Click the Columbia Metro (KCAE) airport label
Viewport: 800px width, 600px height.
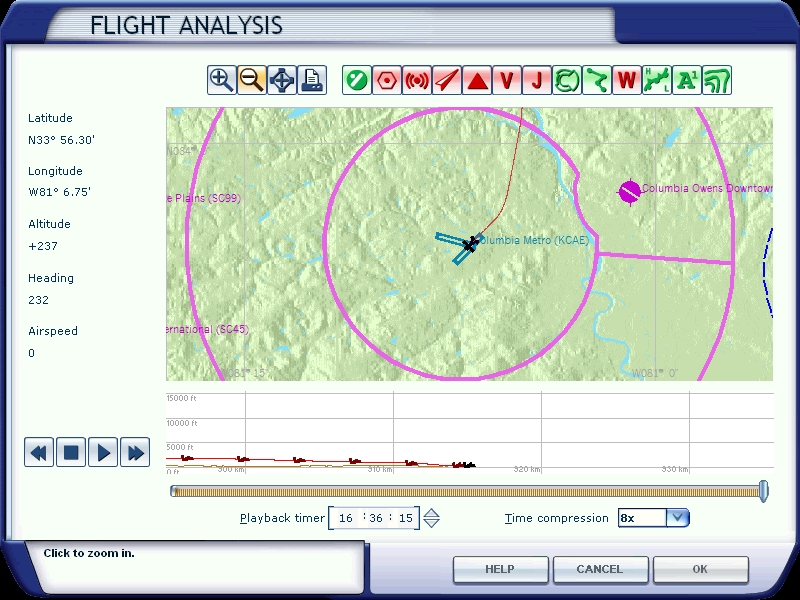click(534, 240)
